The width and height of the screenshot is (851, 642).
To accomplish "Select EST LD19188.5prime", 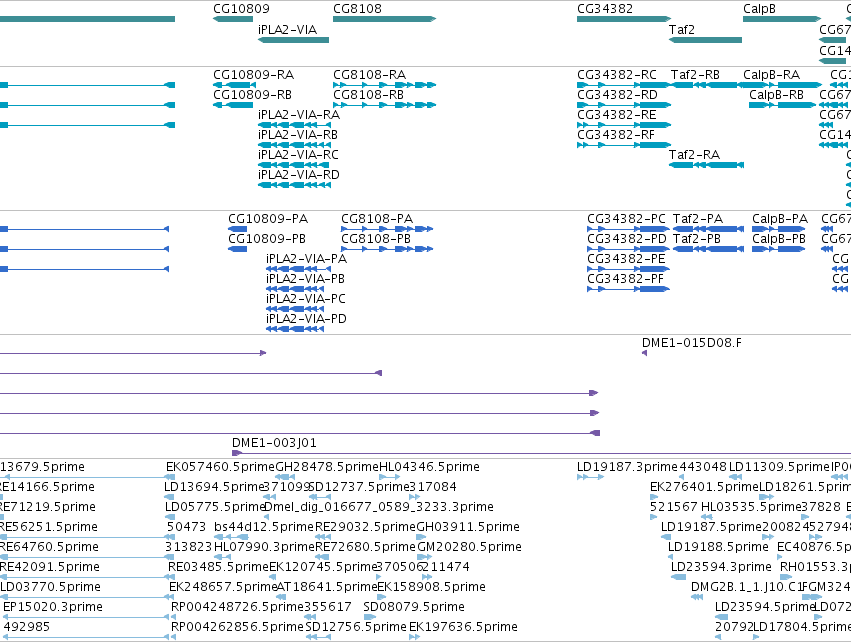I will (x=718, y=547).
